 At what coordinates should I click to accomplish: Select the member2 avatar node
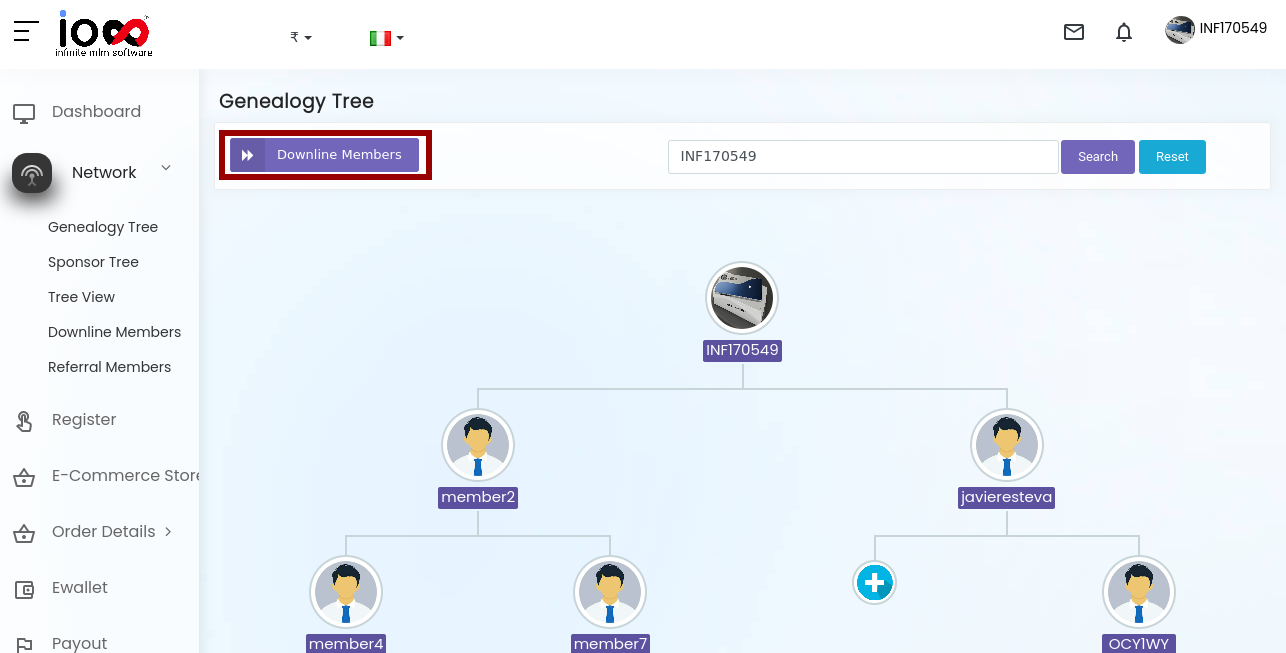tap(478, 445)
